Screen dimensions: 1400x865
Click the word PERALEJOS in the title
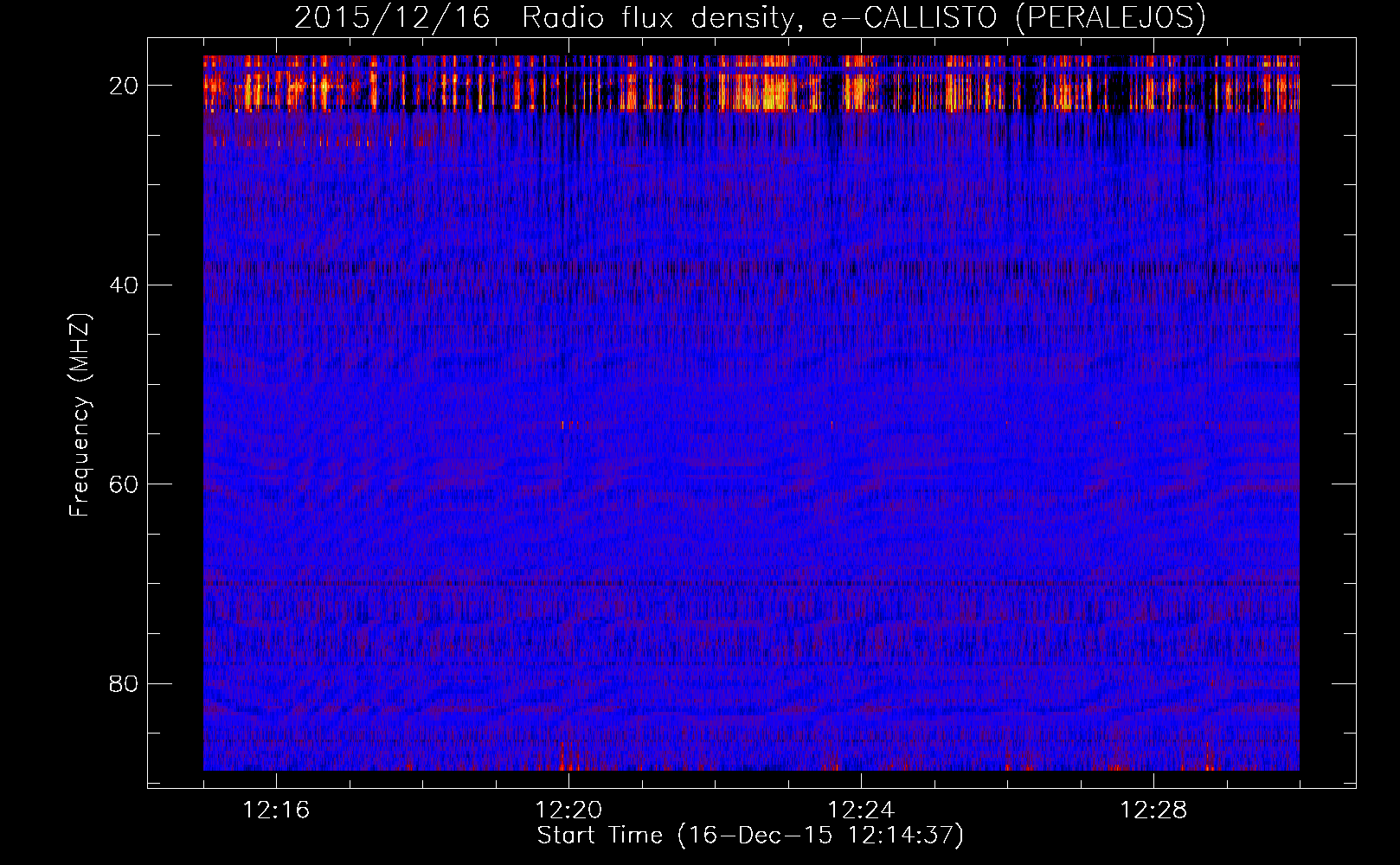click(x=1110, y=17)
